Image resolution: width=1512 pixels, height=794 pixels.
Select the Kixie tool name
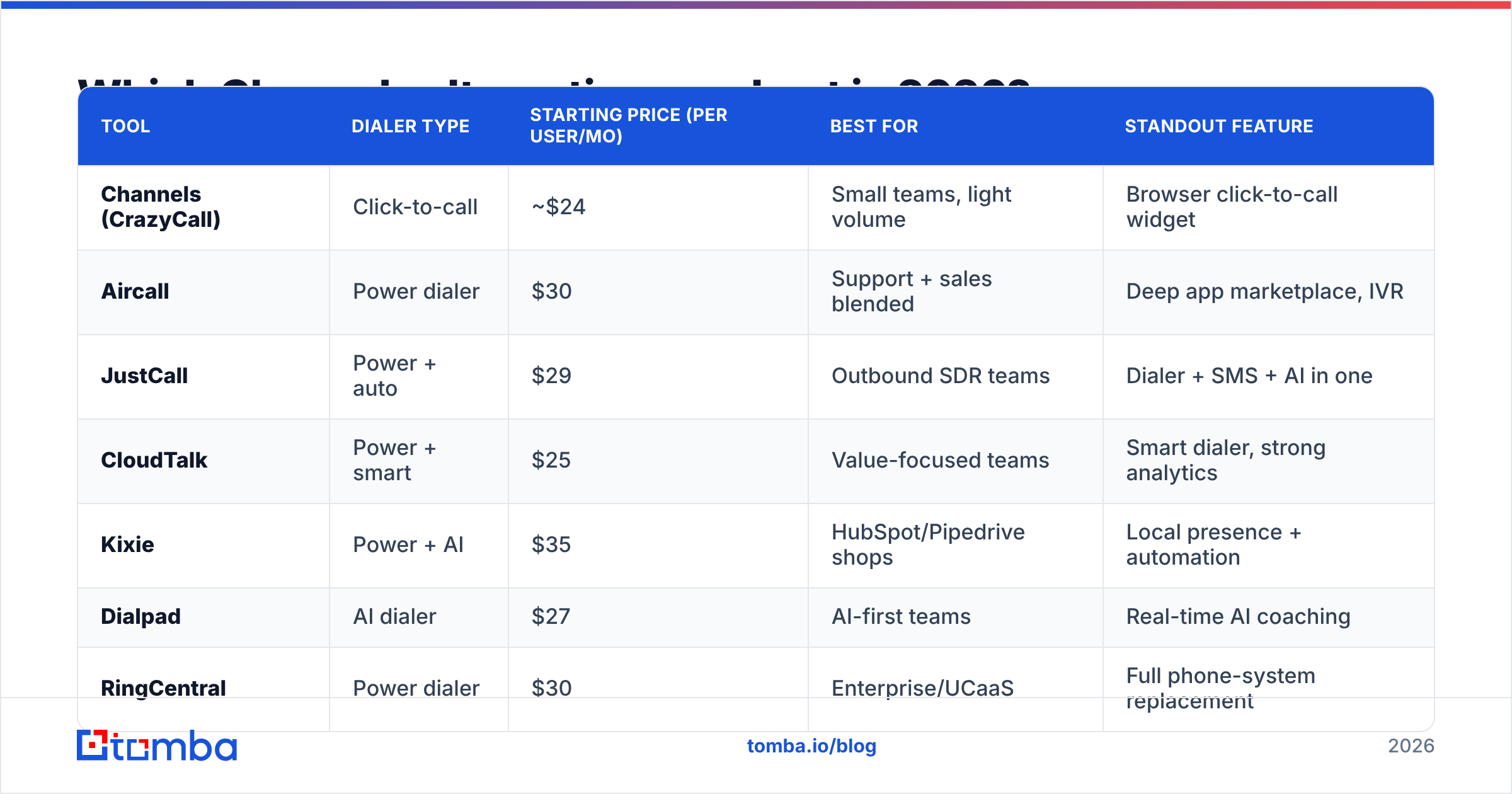click(127, 544)
